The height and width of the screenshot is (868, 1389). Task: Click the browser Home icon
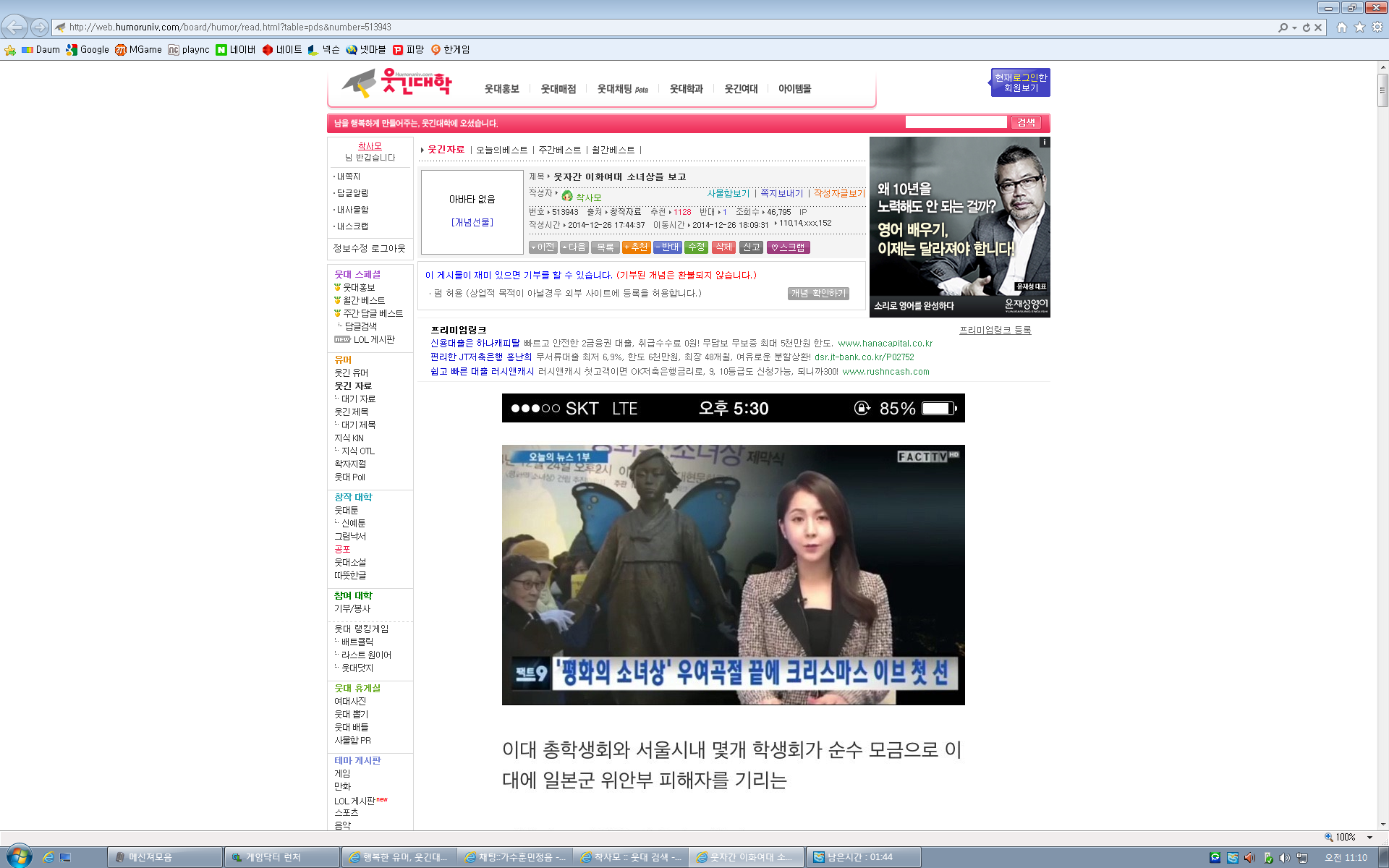[1342, 27]
